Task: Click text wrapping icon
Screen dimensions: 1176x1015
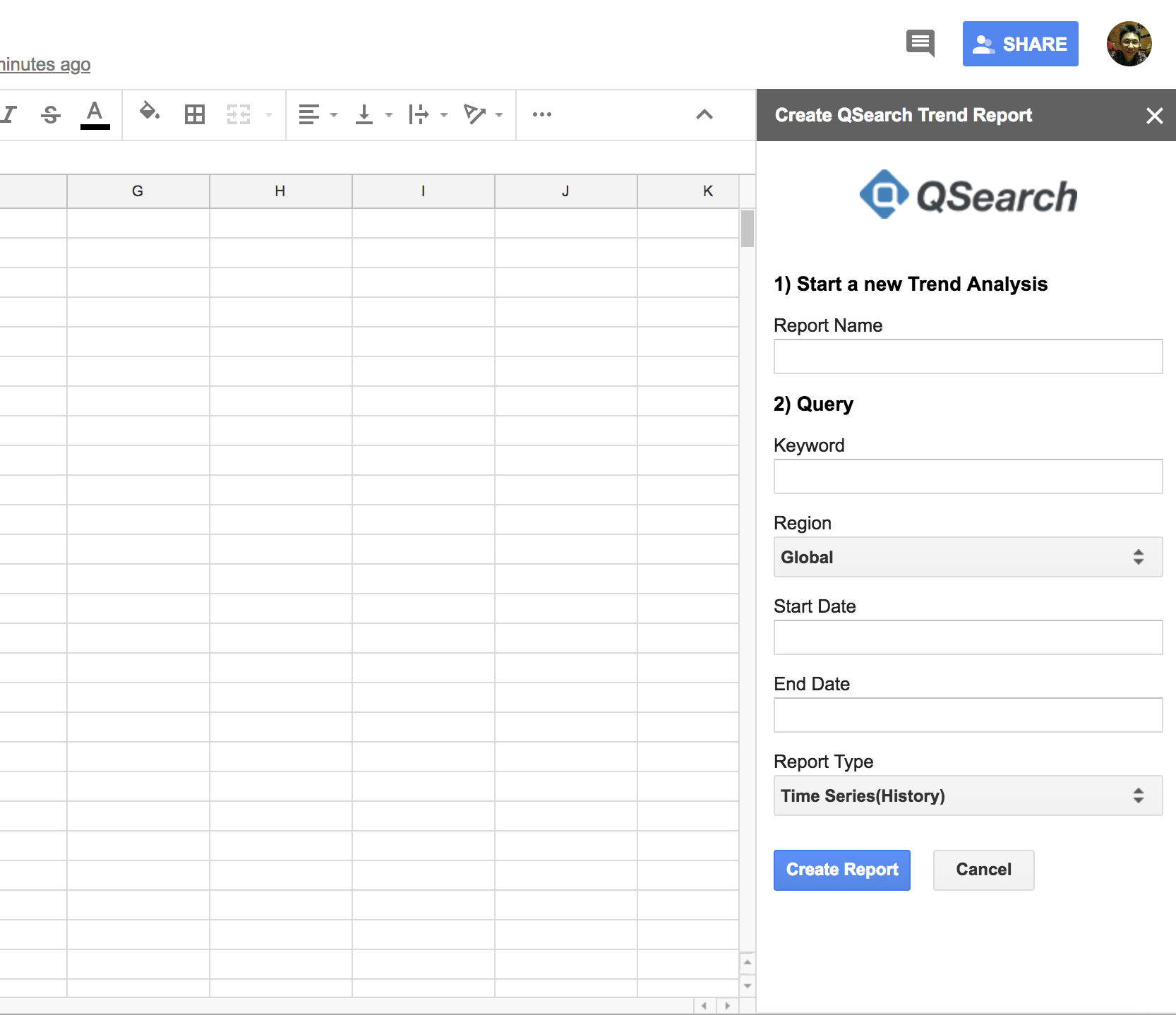Action: pyautogui.click(x=419, y=114)
